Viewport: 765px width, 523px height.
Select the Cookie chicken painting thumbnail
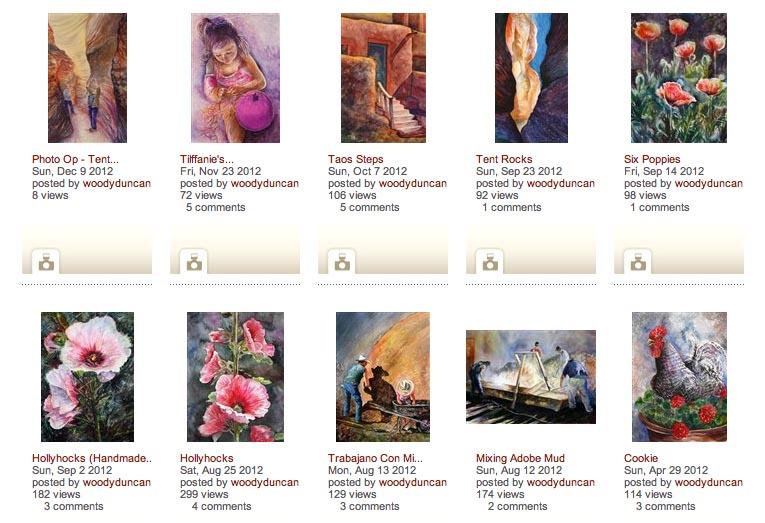point(679,377)
